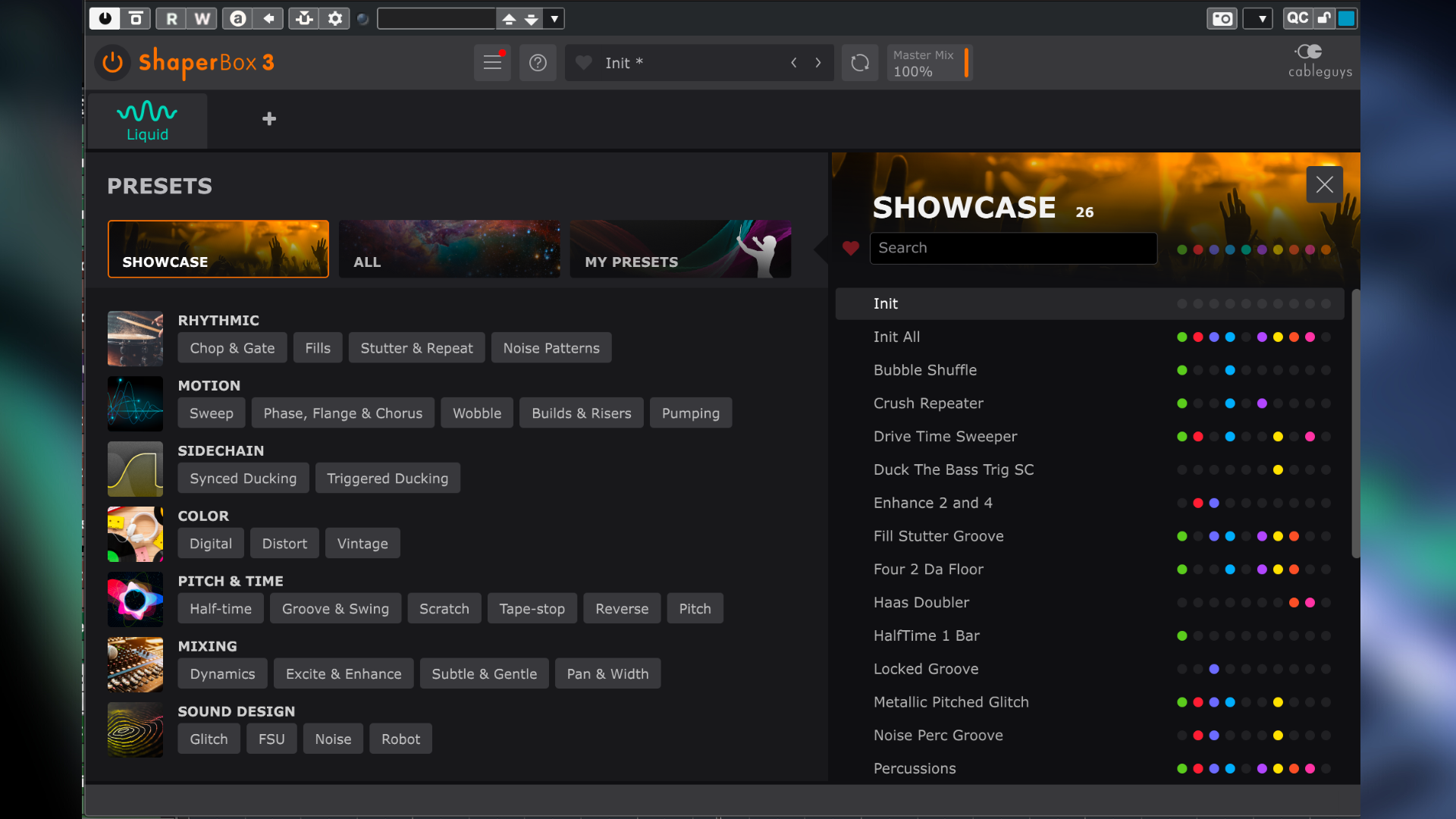Select the Triggered Ducking category button
1456x819 pixels.
(388, 479)
